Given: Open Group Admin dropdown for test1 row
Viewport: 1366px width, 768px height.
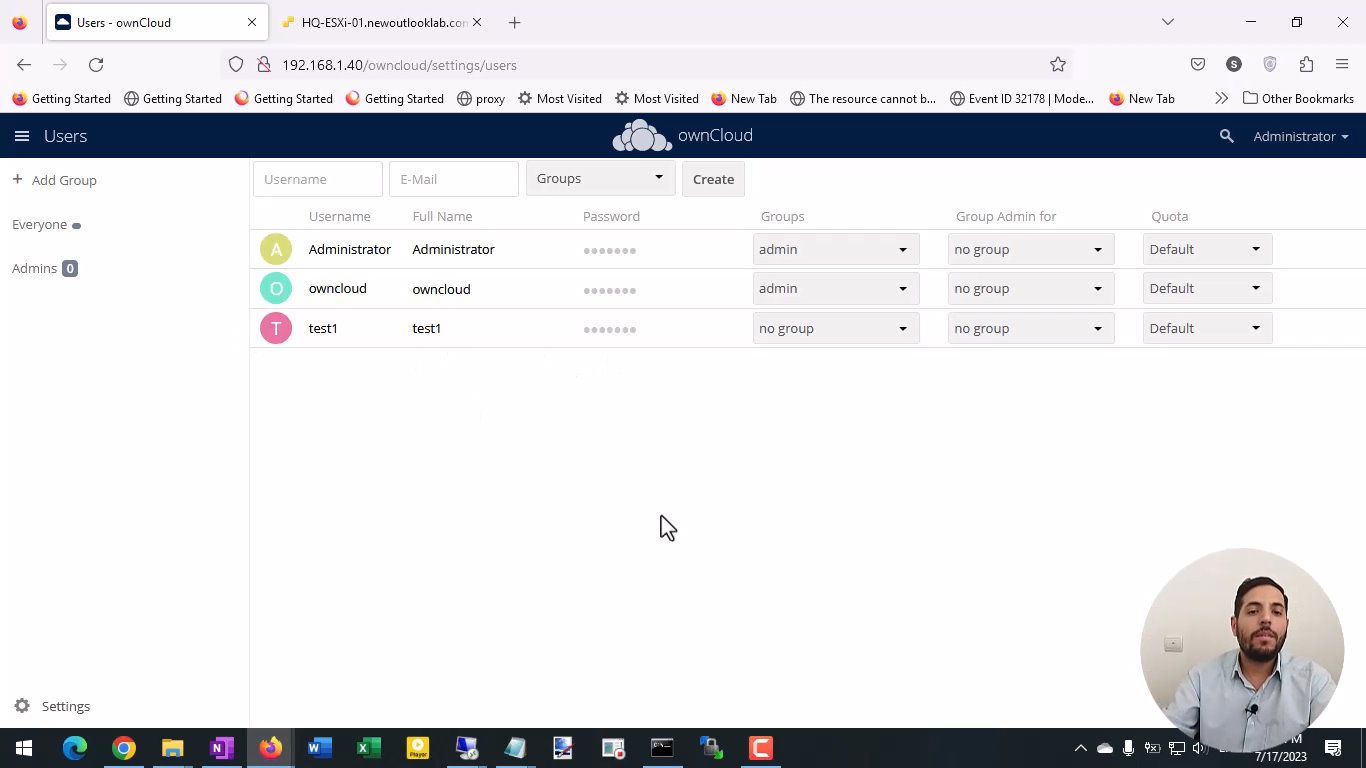Looking at the screenshot, I should (1031, 328).
